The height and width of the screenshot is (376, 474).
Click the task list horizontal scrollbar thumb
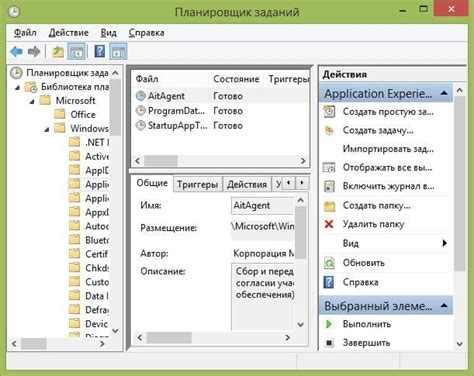tap(161, 161)
